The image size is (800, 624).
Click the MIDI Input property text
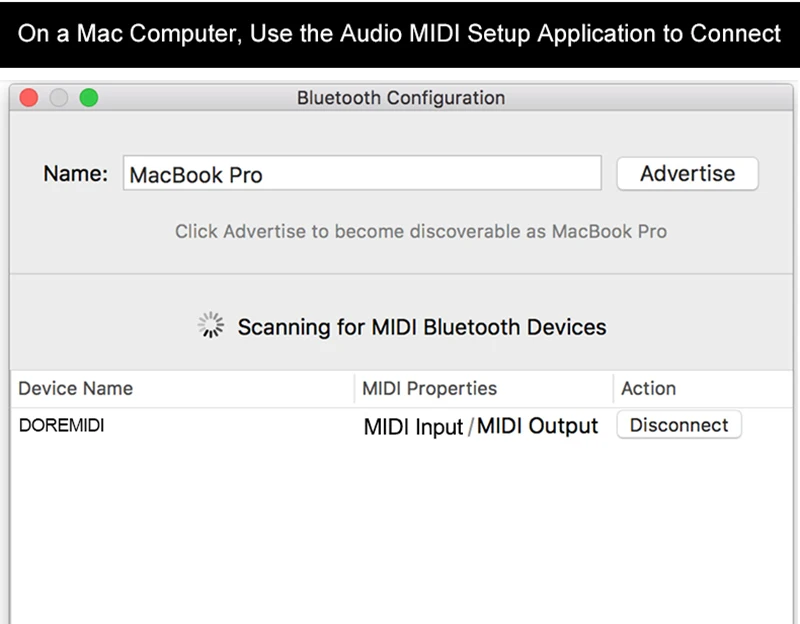(x=413, y=427)
